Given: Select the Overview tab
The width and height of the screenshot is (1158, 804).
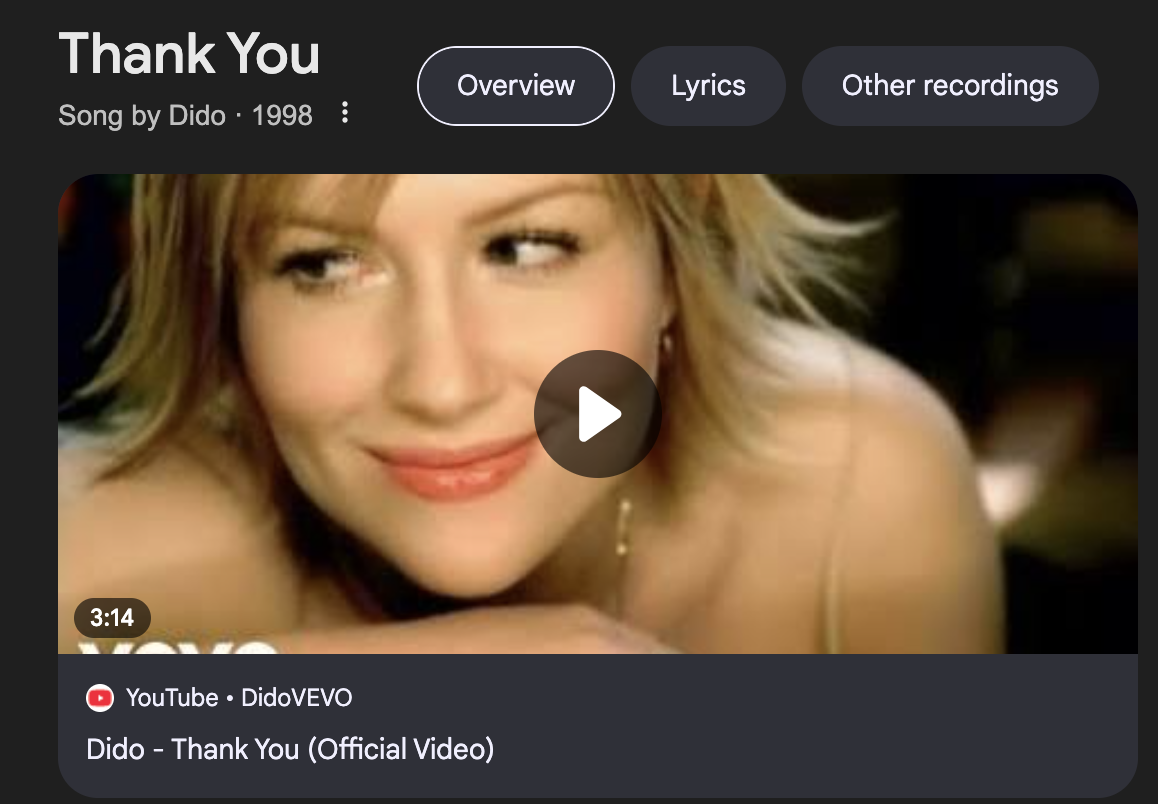Looking at the screenshot, I should 515,86.
